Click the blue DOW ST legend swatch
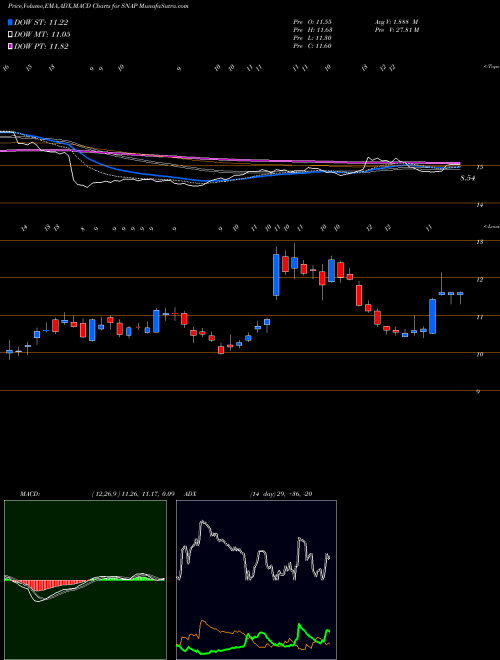Image resolution: width=500 pixels, height=660 pixels. tap(10, 22)
